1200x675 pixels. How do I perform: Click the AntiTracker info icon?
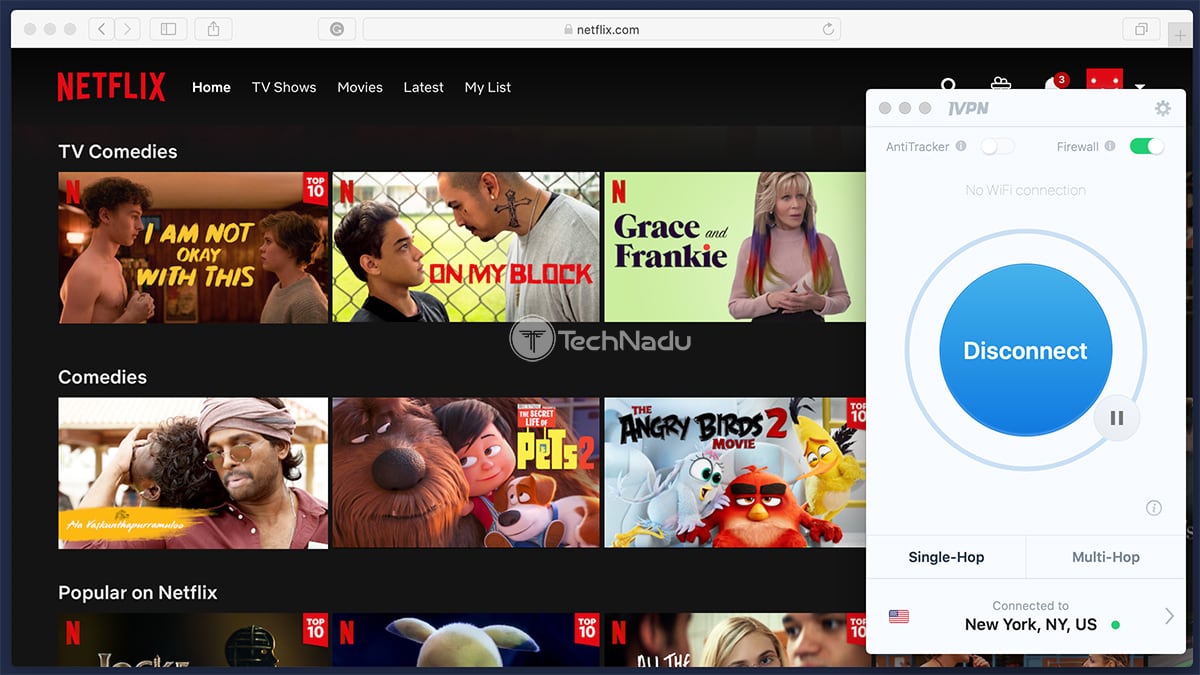(961, 146)
